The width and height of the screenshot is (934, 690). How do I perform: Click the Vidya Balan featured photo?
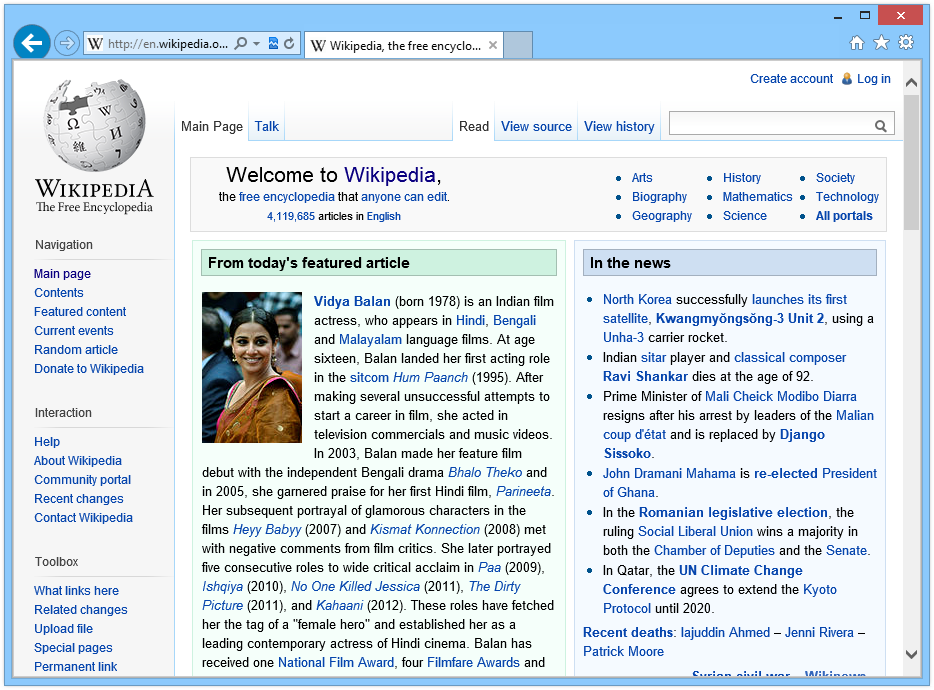click(x=252, y=367)
